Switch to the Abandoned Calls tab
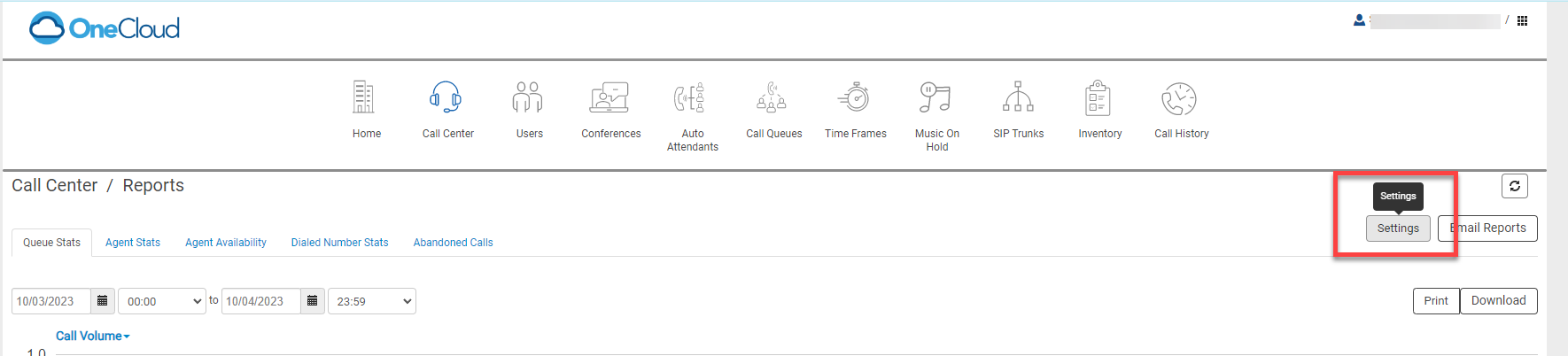 coord(454,243)
